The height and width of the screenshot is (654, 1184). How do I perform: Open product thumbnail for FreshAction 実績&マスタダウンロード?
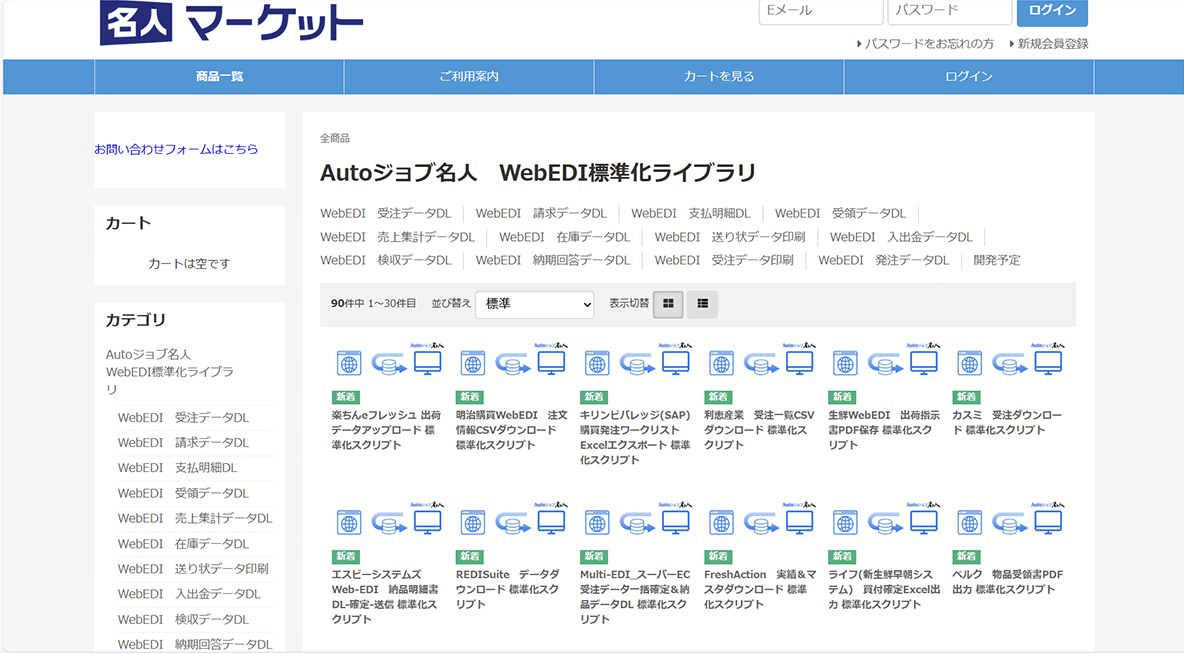(760, 520)
